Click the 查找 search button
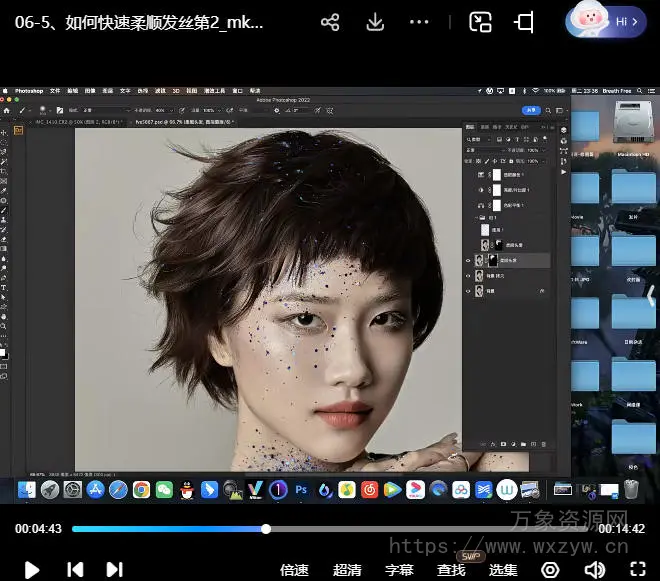The height and width of the screenshot is (581, 660). click(x=451, y=570)
